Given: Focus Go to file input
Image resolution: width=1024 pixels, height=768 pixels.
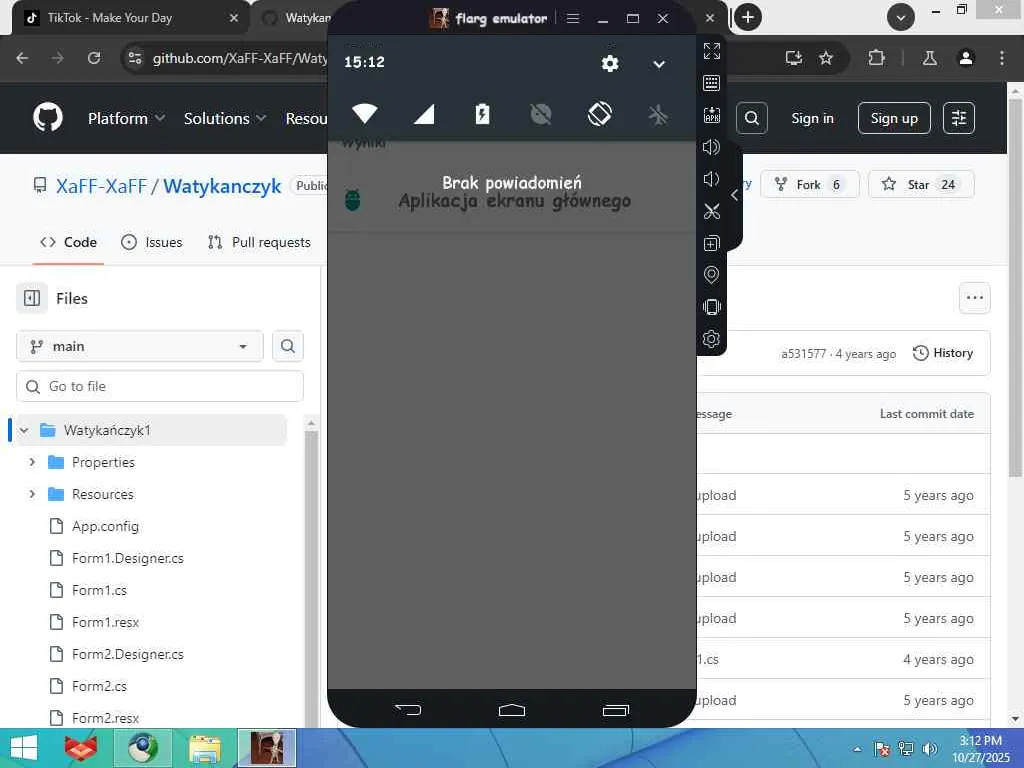Looking at the screenshot, I should click(x=160, y=387).
